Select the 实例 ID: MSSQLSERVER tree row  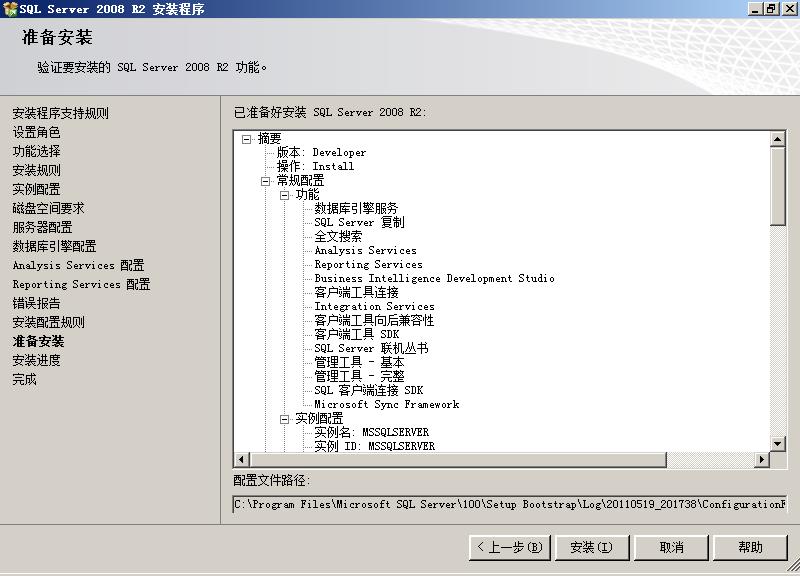[374, 446]
